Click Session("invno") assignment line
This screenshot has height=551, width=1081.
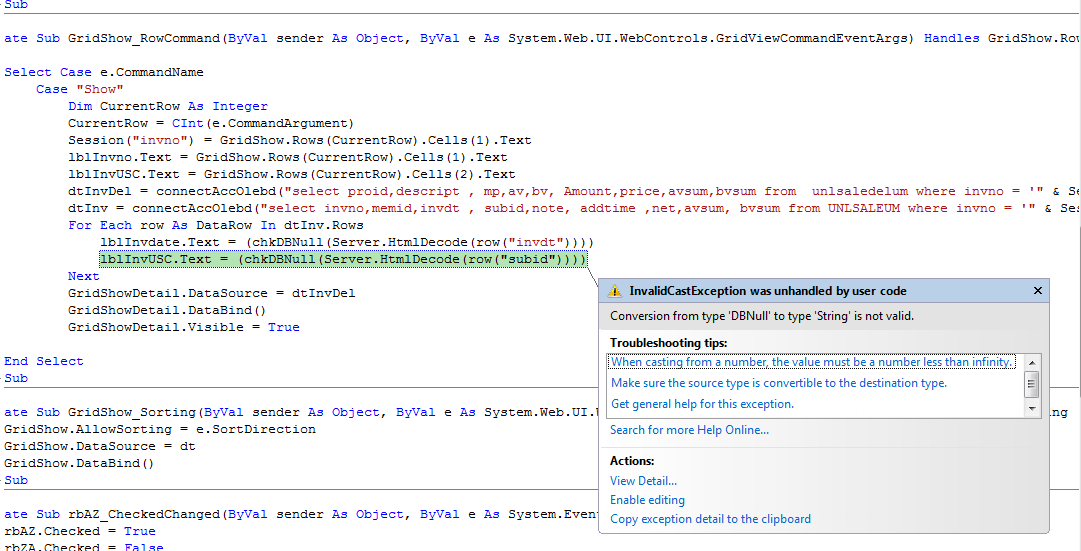(x=299, y=140)
